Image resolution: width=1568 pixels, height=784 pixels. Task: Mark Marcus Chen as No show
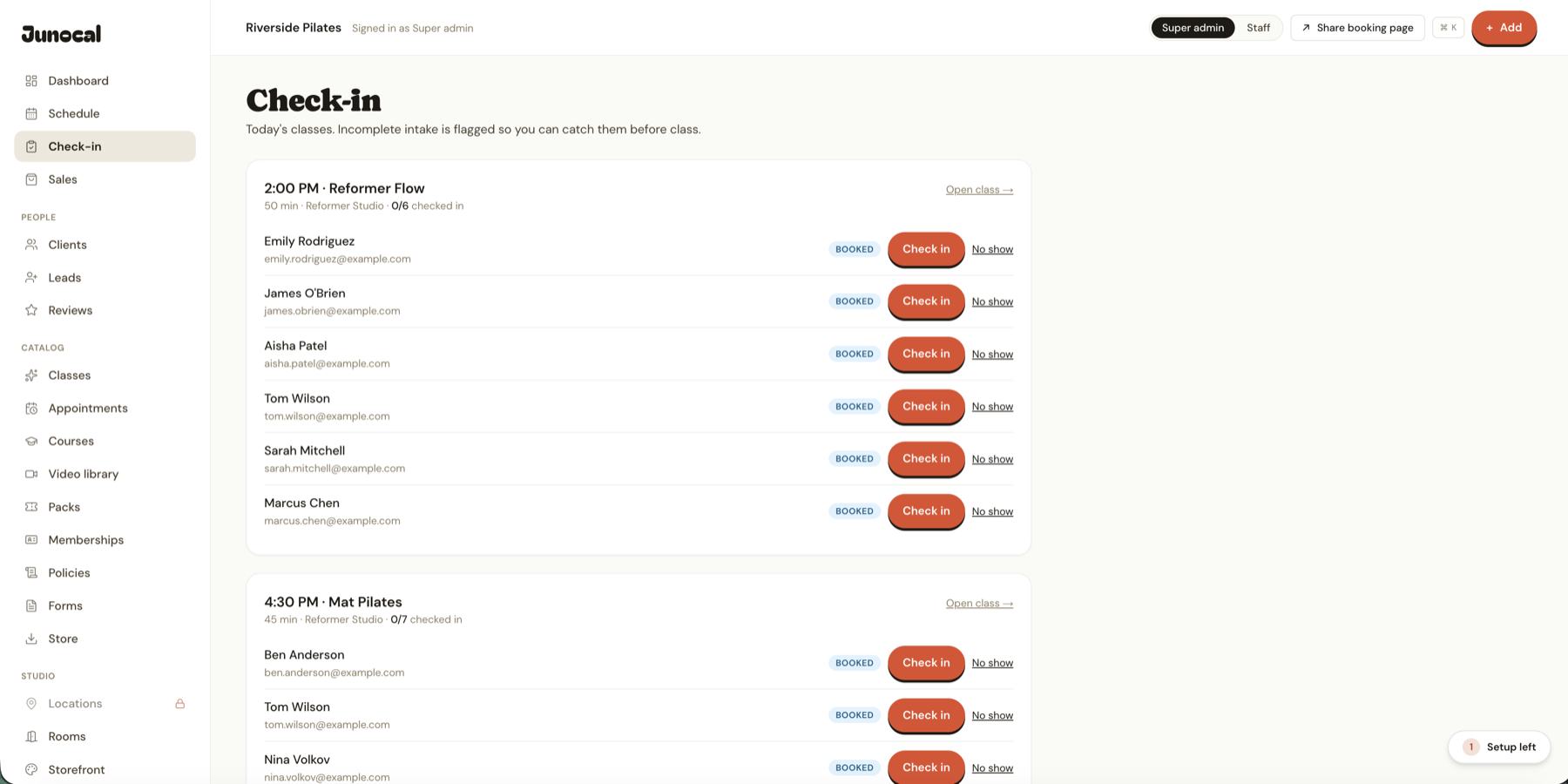[992, 511]
